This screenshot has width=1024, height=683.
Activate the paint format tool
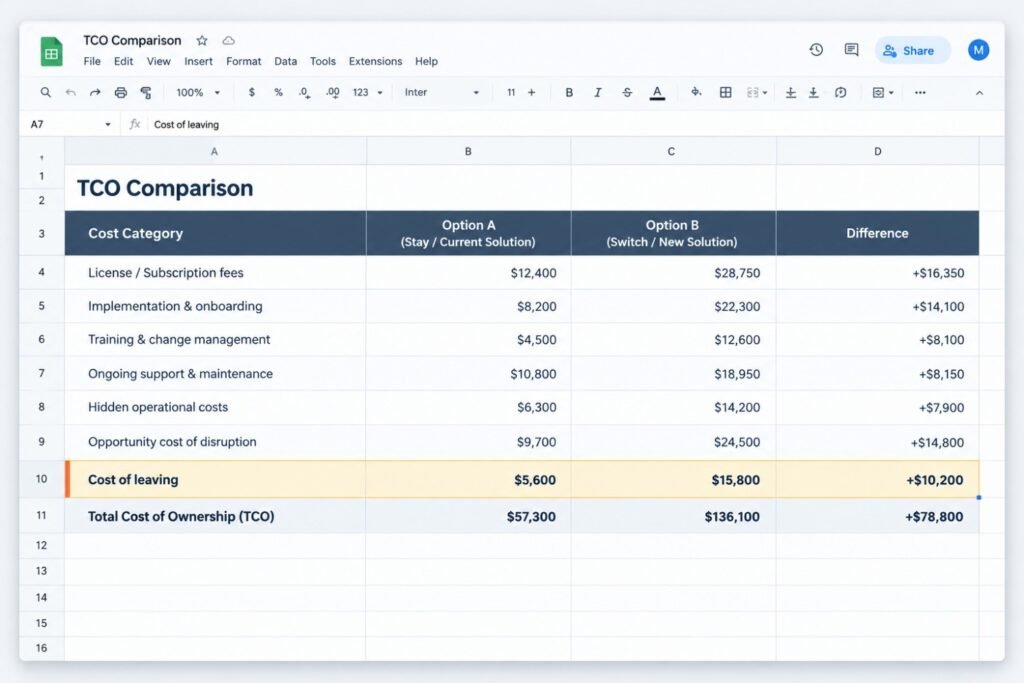146,93
